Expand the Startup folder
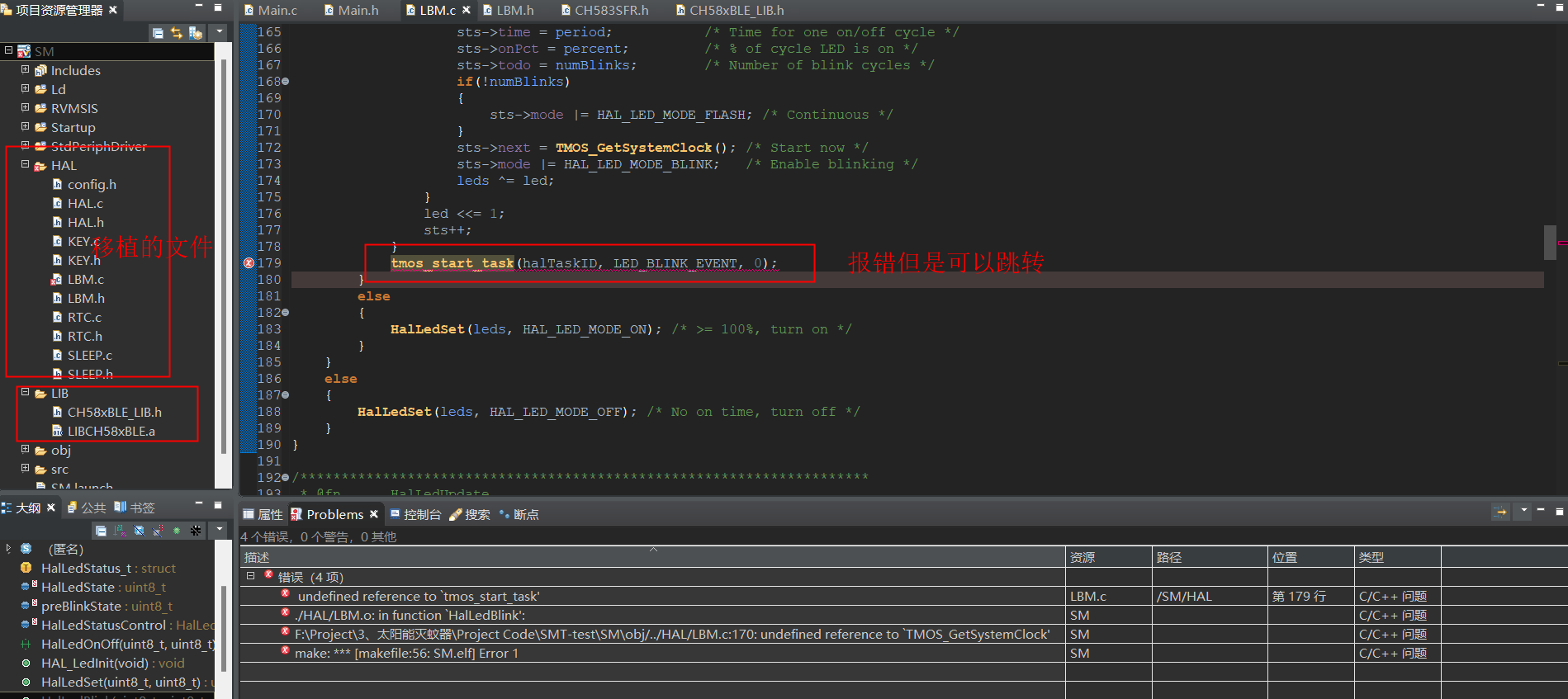This screenshot has width=1568, height=699. [x=25, y=126]
